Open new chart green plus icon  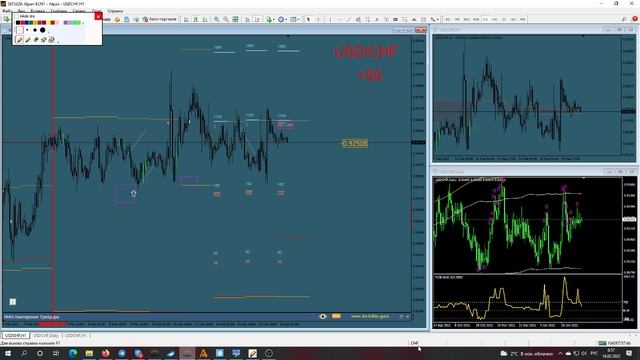coord(6,19)
